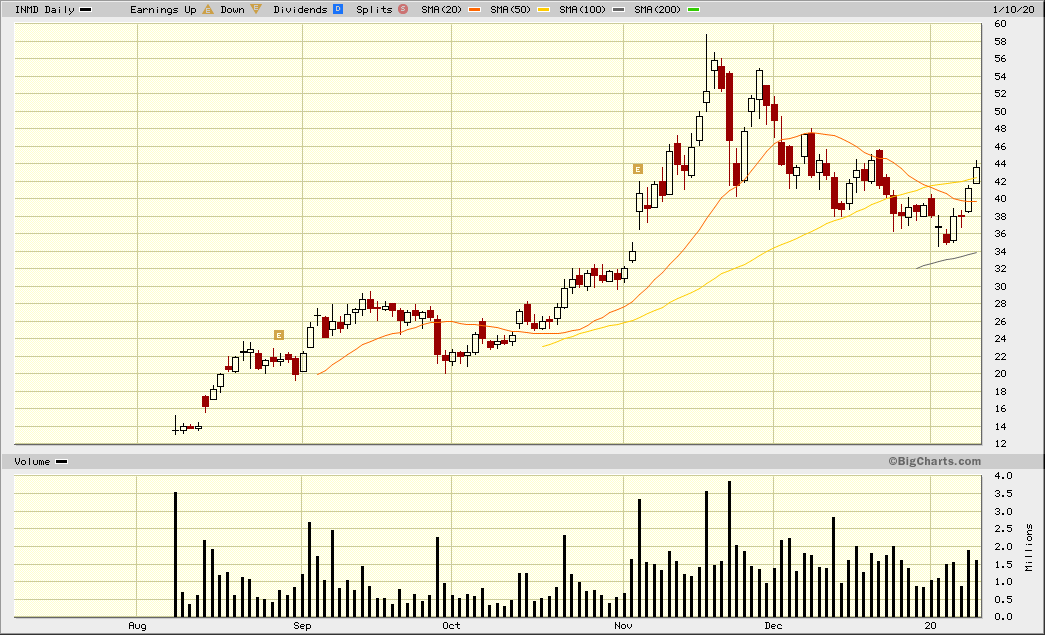Viewport: 1045px width, 635px height.
Task: Click the Earnings Up triangle icon
Action: (x=208, y=9)
